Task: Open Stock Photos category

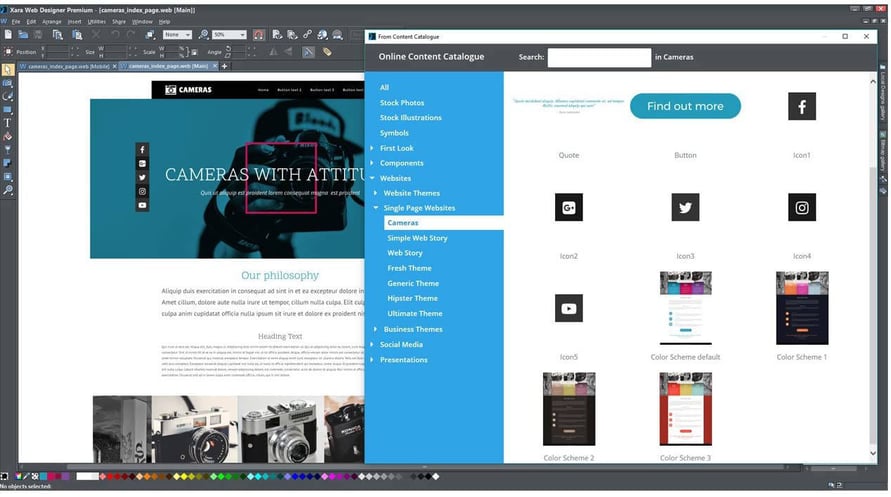Action: 402,103
